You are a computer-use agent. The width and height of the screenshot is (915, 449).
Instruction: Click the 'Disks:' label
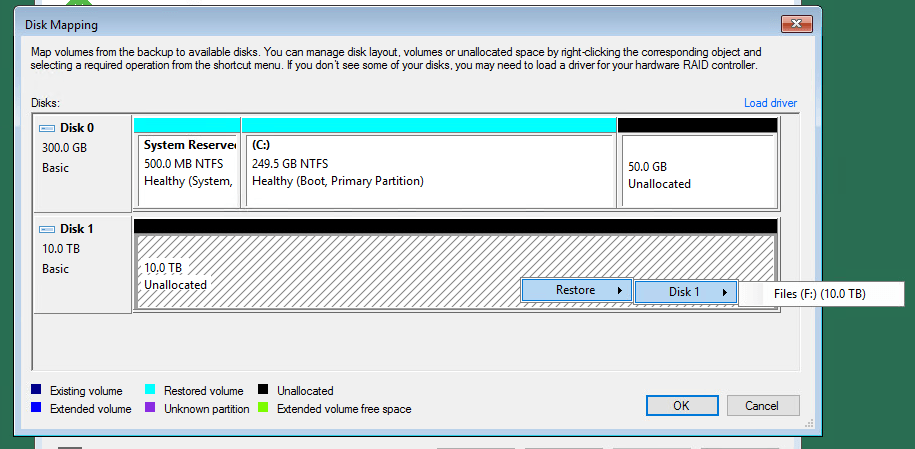(x=46, y=103)
